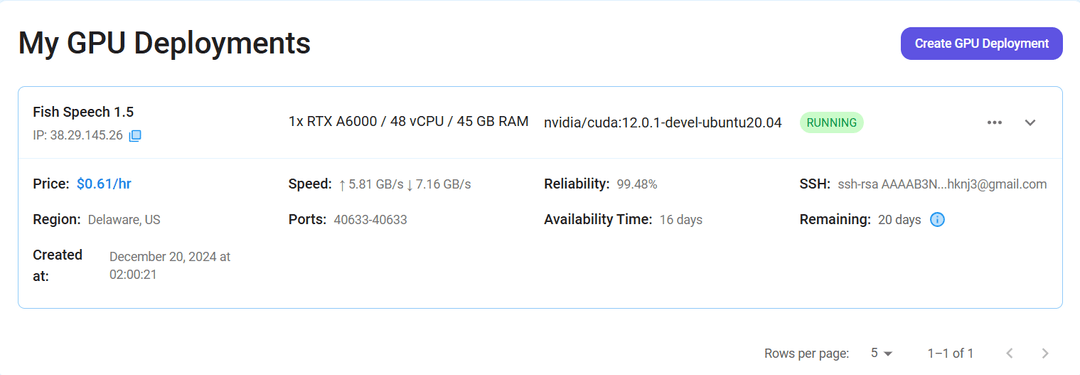Click the 1–1 of 1 pagination label
The width and height of the screenshot is (1080, 375).
[951, 354]
